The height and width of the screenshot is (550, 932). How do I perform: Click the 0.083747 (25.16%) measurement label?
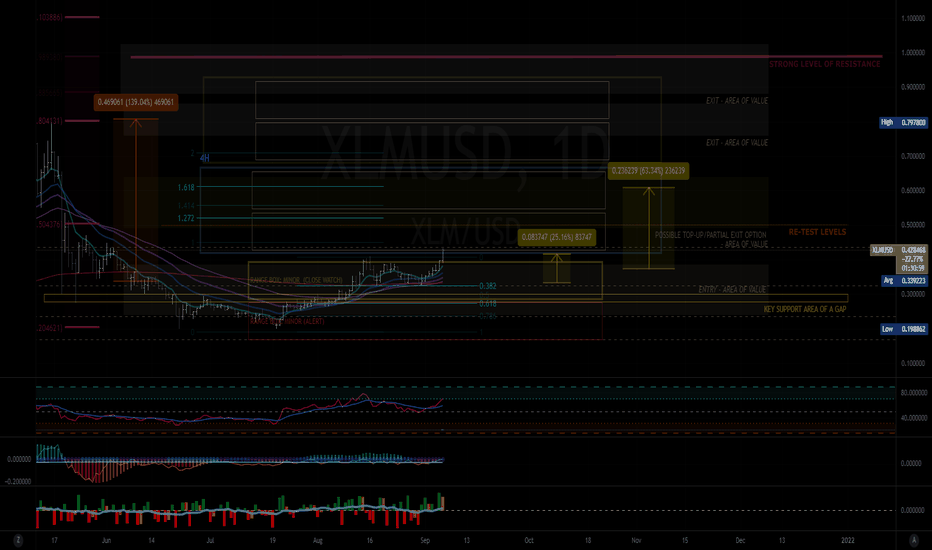point(557,237)
